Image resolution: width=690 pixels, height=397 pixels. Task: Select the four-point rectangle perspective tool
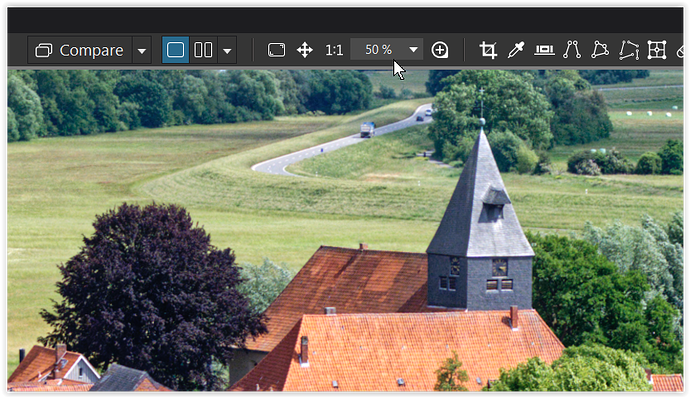click(629, 50)
